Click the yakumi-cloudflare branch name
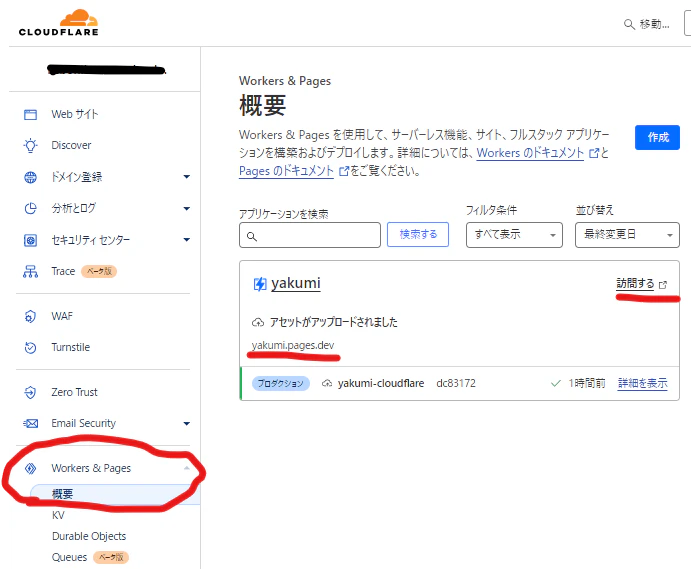This screenshot has height=569, width=691. (x=381, y=383)
